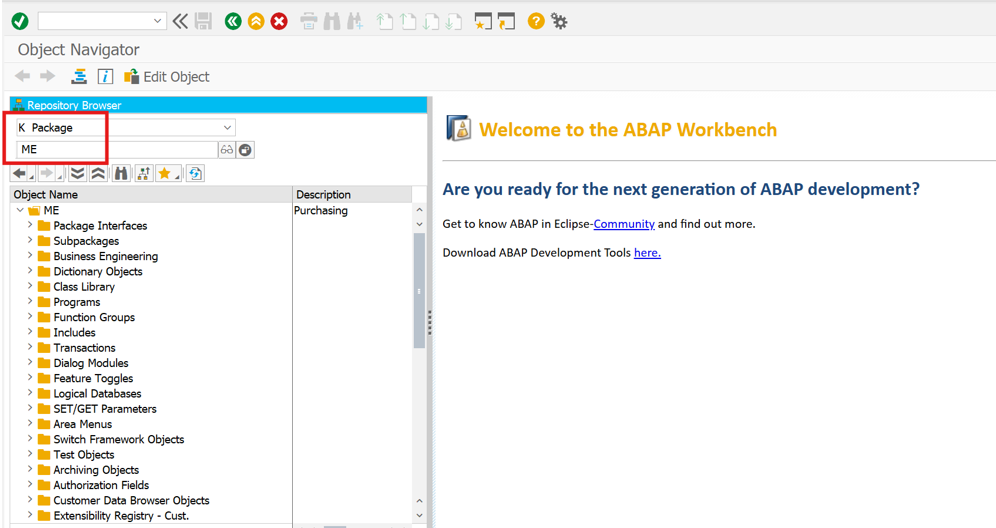996x528 pixels.
Task: Click the Superordinate Object List hierarchy icon
Action: [144, 173]
